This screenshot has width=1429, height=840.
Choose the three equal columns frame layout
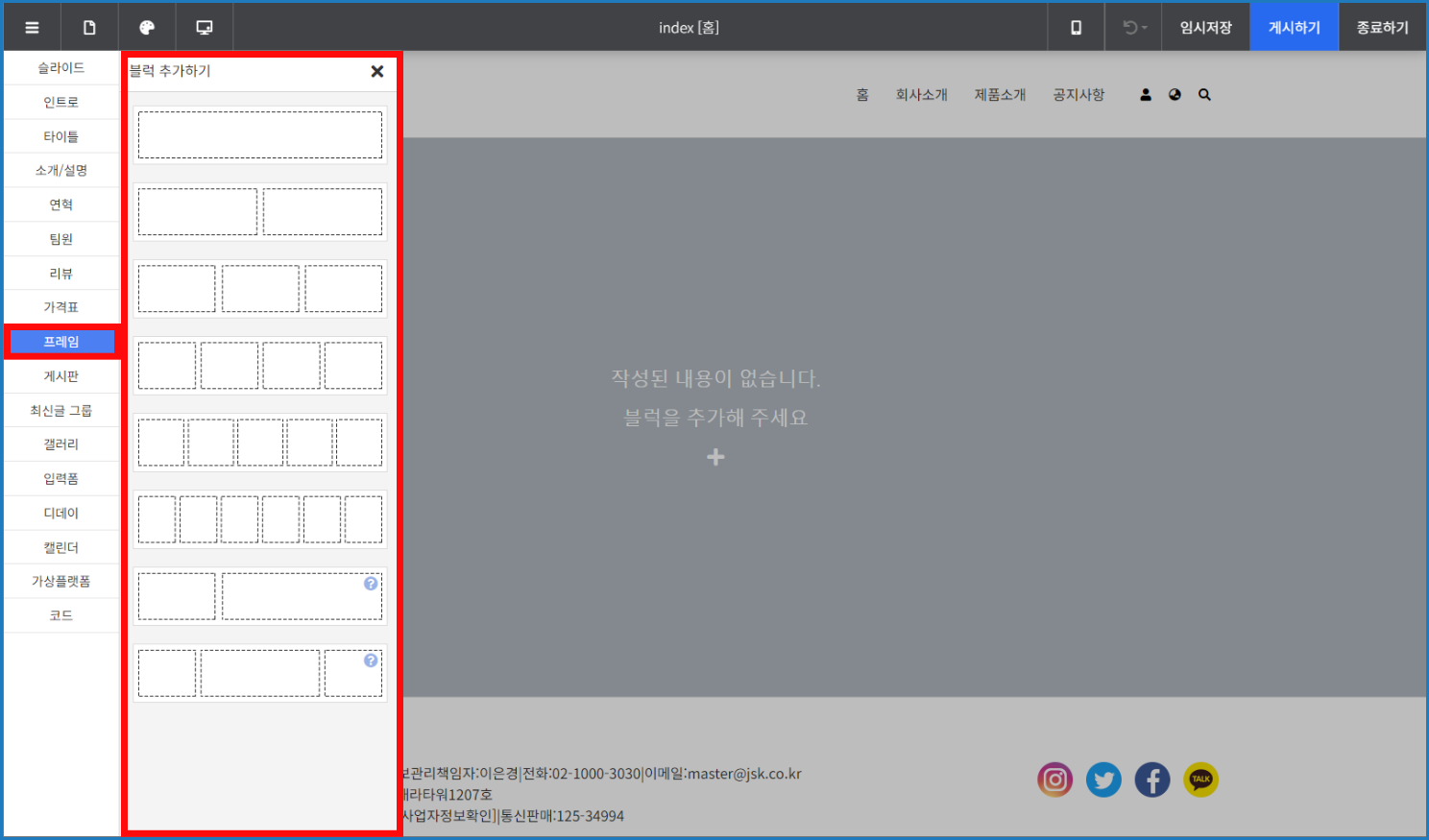click(260, 289)
